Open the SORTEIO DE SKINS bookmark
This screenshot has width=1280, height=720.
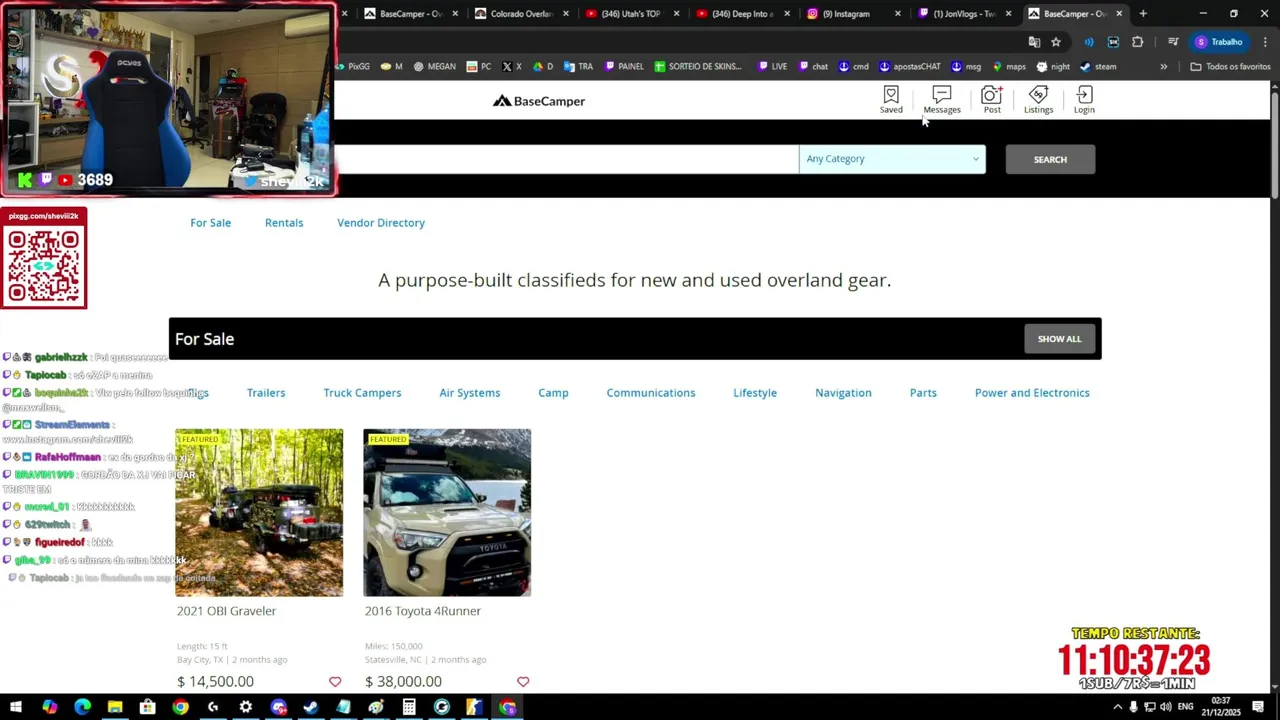[698, 67]
